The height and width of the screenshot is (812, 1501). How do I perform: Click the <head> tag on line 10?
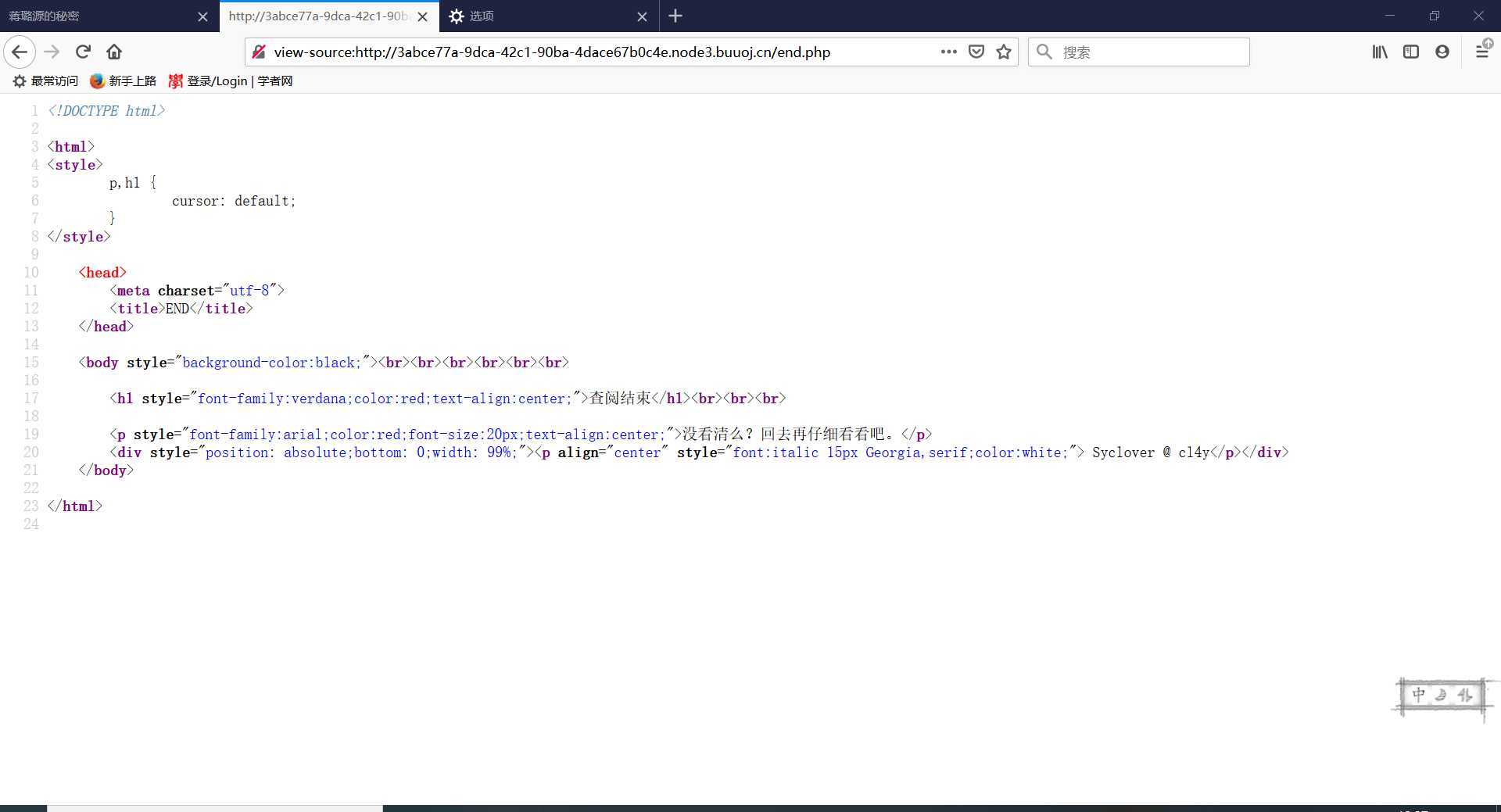[x=102, y=272]
